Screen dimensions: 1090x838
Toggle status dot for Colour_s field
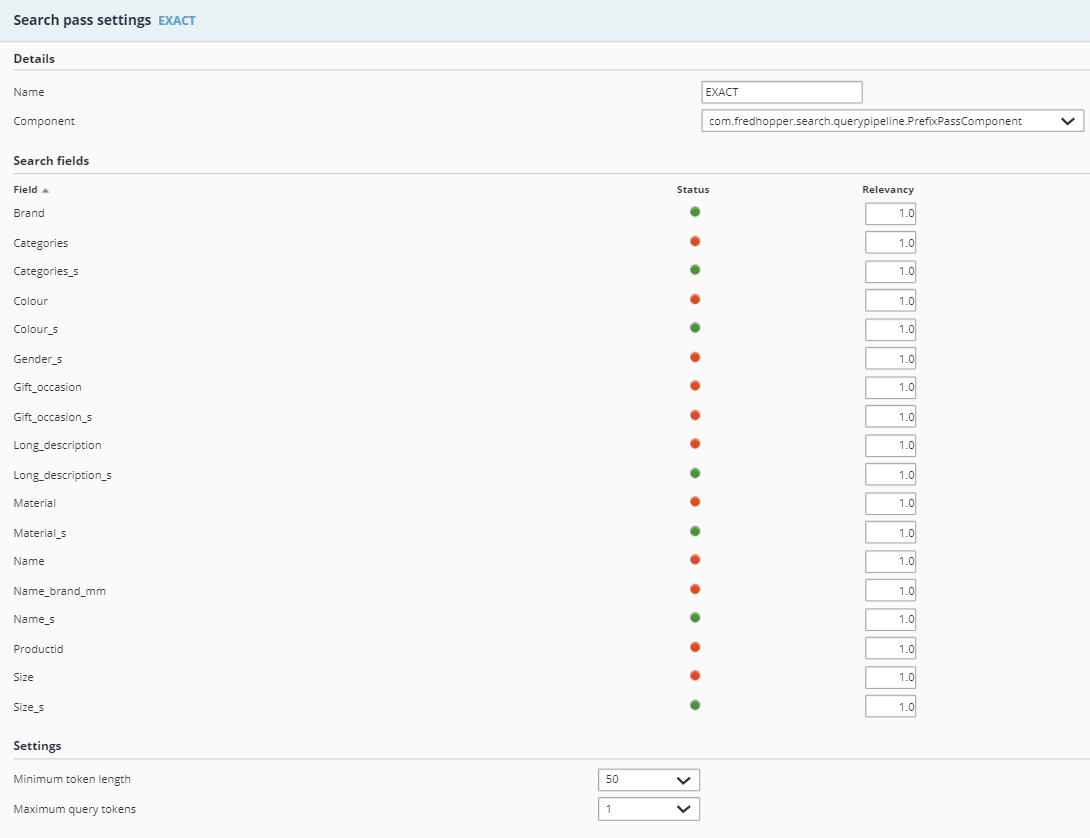695,328
